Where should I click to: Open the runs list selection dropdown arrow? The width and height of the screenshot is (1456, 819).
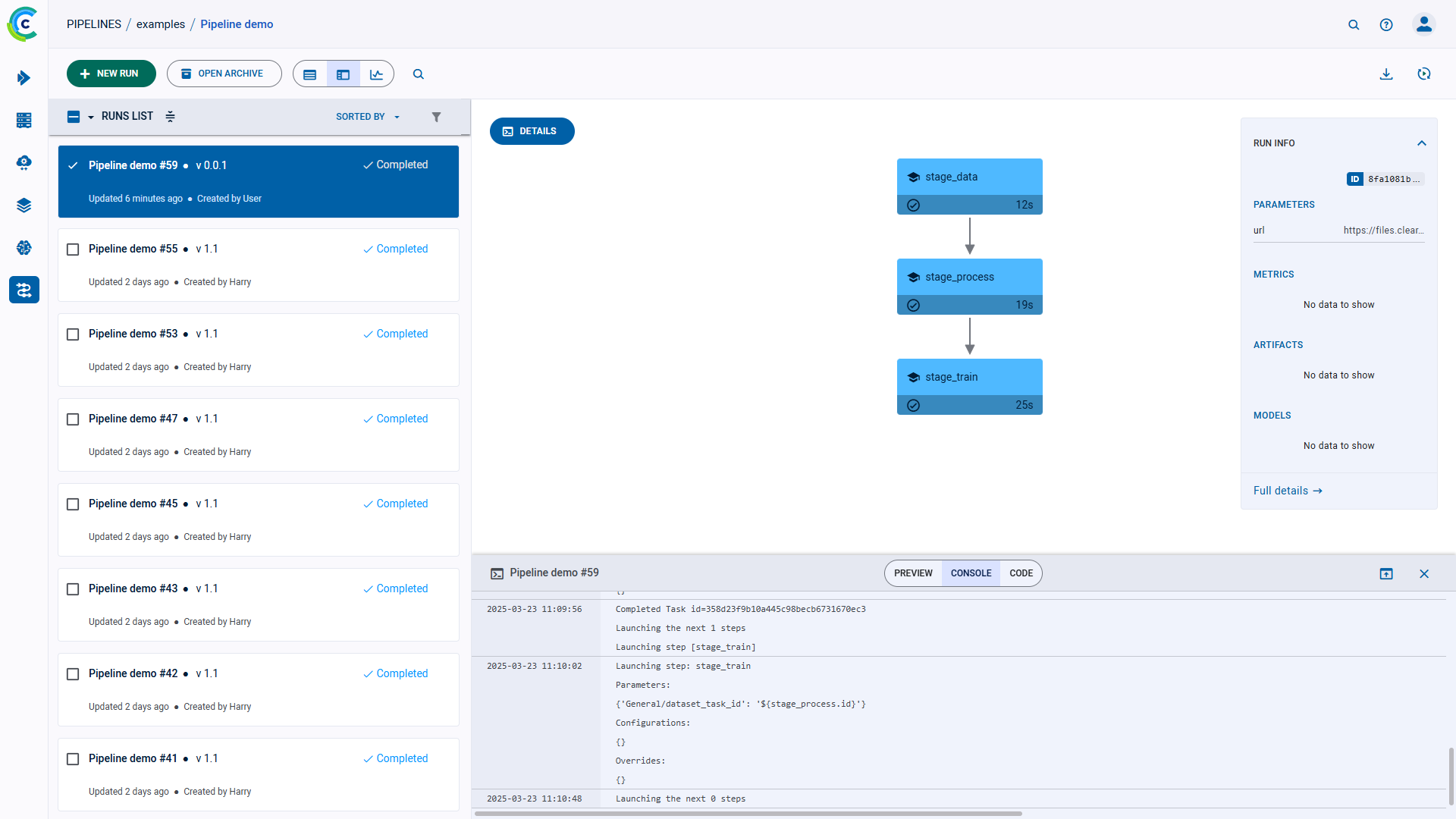pyautogui.click(x=90, y=116)
